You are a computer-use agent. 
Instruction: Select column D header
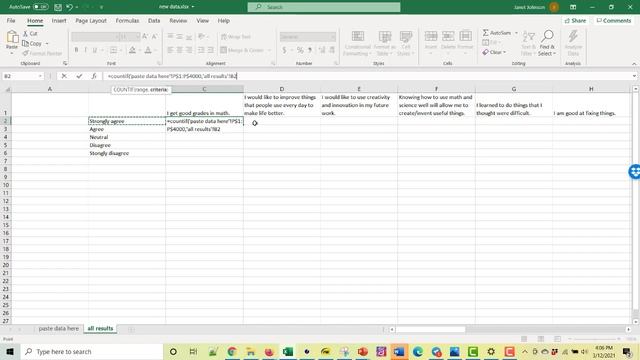[282, 89]
